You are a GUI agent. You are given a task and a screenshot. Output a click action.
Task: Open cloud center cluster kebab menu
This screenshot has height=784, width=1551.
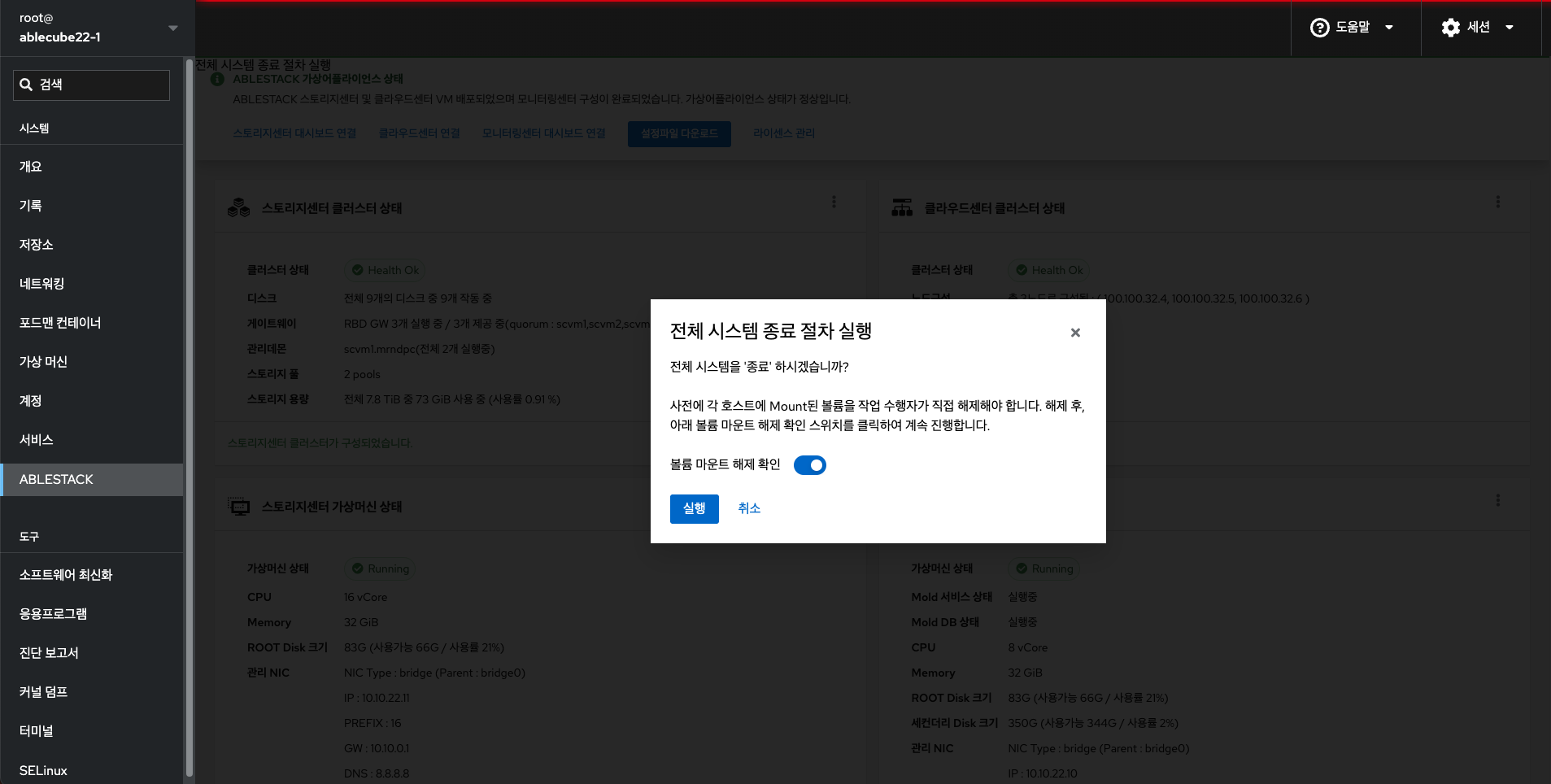(x=1497, y=202)
